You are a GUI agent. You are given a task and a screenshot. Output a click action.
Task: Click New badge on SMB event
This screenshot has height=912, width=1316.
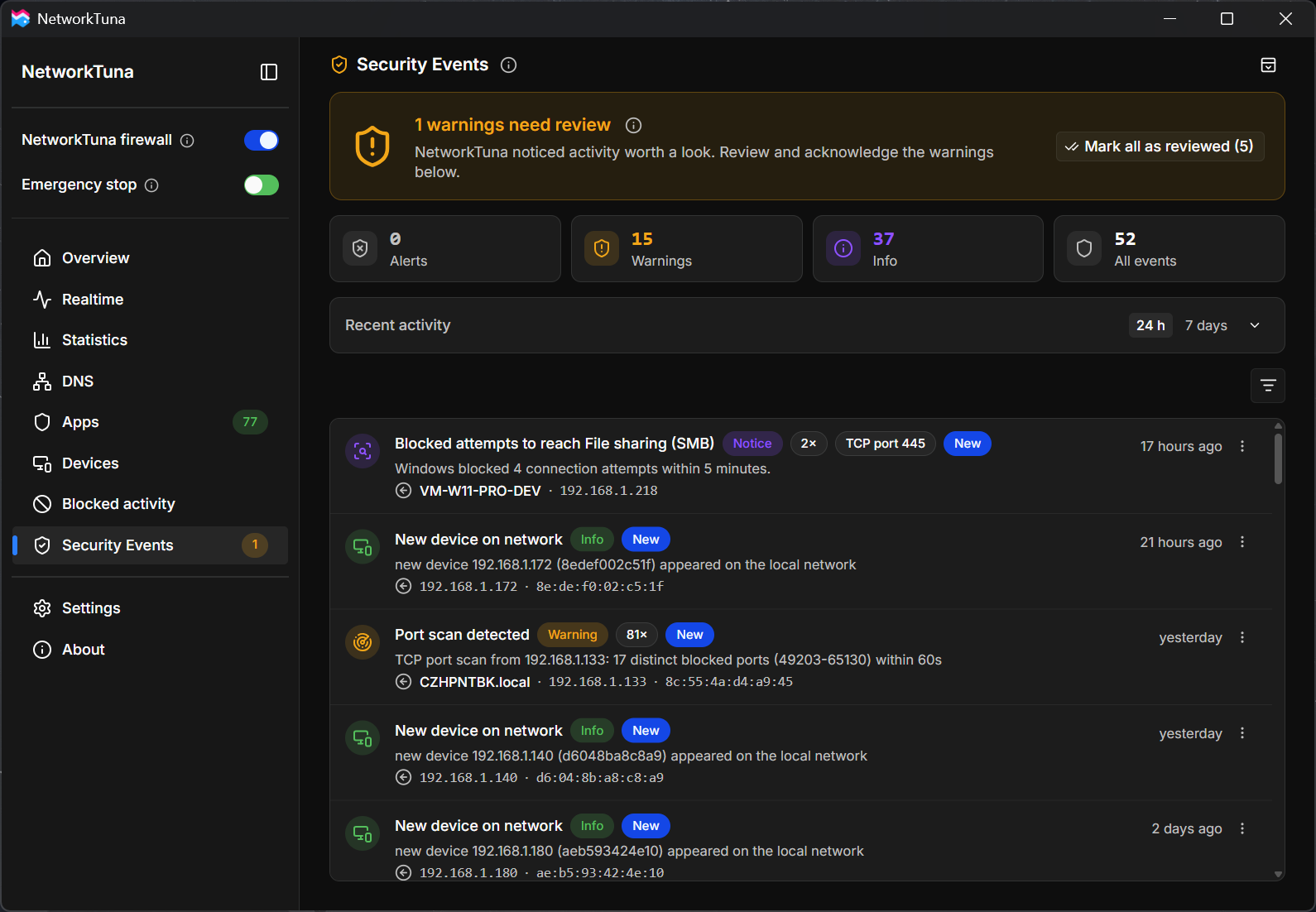pos(968,444)
